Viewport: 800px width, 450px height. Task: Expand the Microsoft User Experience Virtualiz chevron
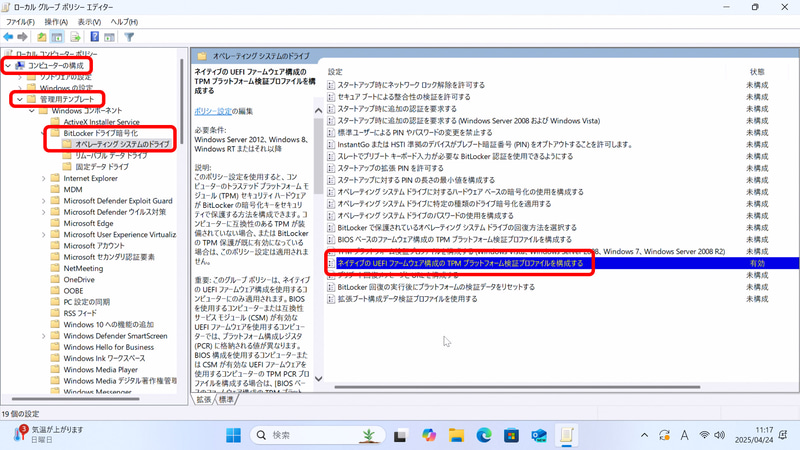tap(43, 234)
